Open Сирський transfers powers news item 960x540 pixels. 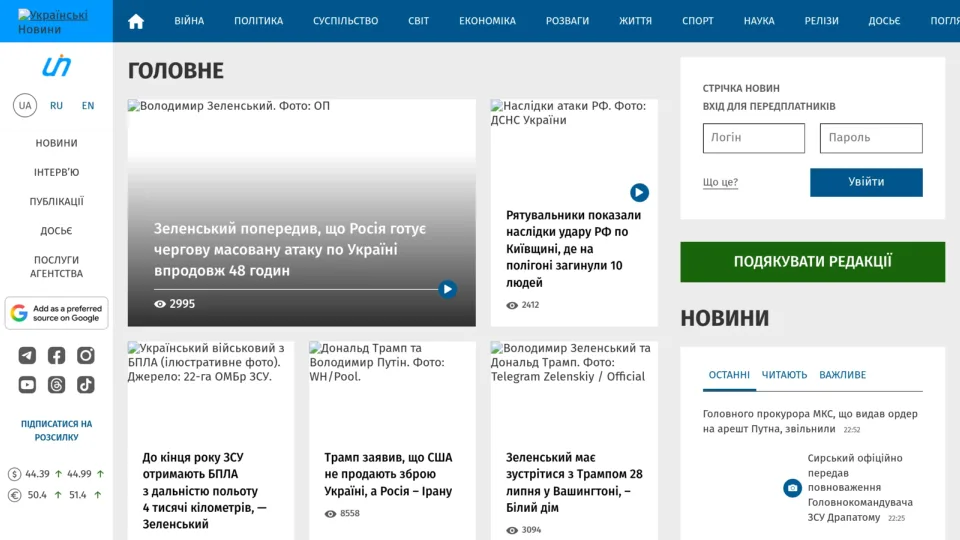860,487
